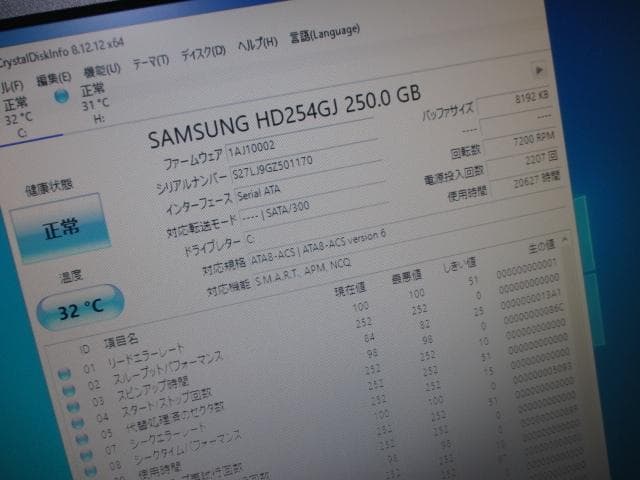Viewport: 640px width, 480px height.
Task: Select the C: drive status tab
Action: tap(16, 116)
